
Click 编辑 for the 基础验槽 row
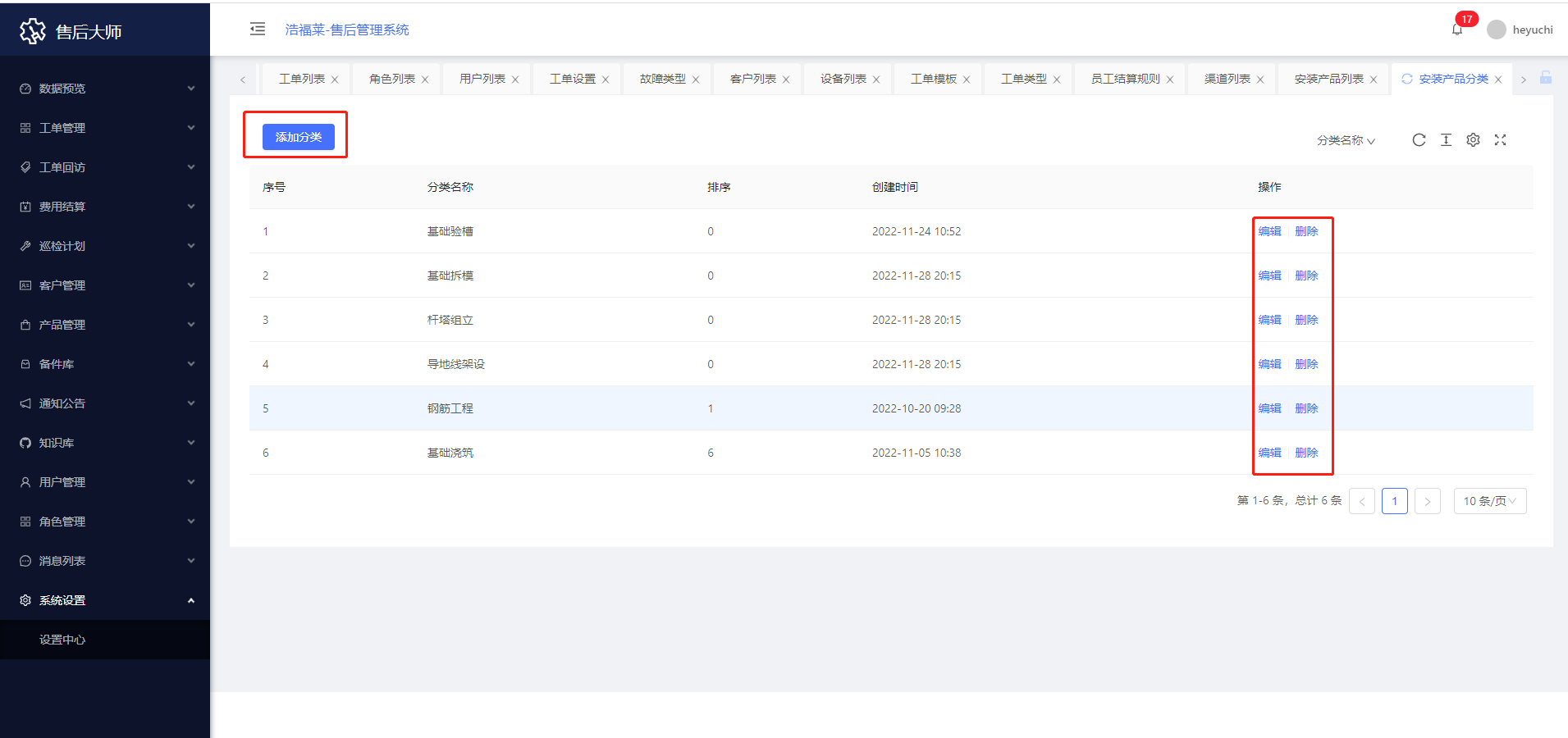1269,231
